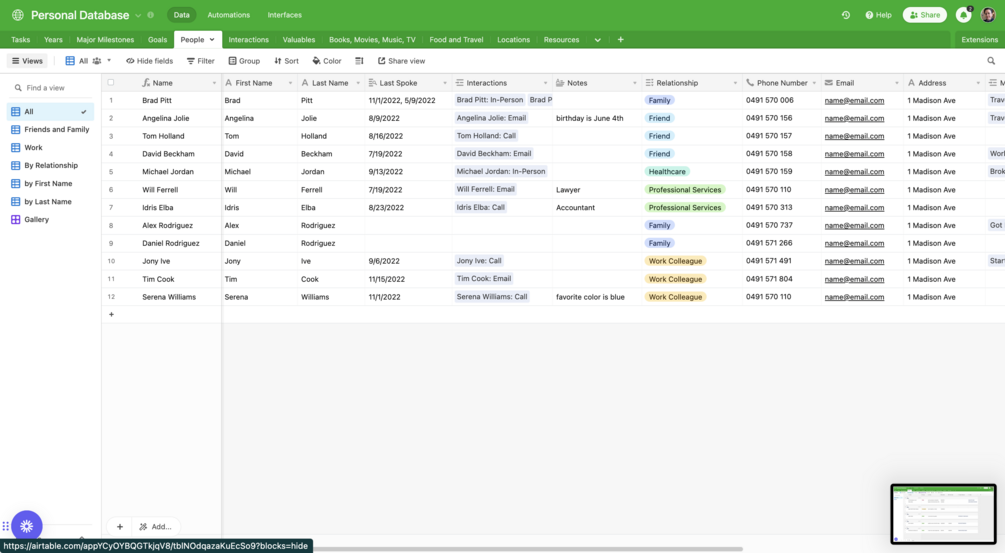Image resolution: width=1005 pixels, height=553 pixels.
Task: Click Add... button at bottom
Action: click(155, 527)
